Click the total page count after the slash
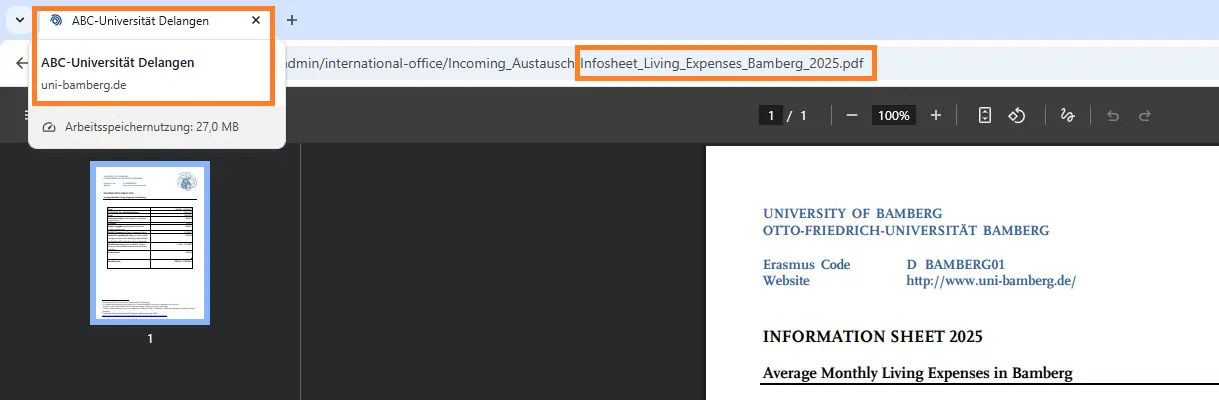This screenshot has width=1219, height=400. click(803, 116)
